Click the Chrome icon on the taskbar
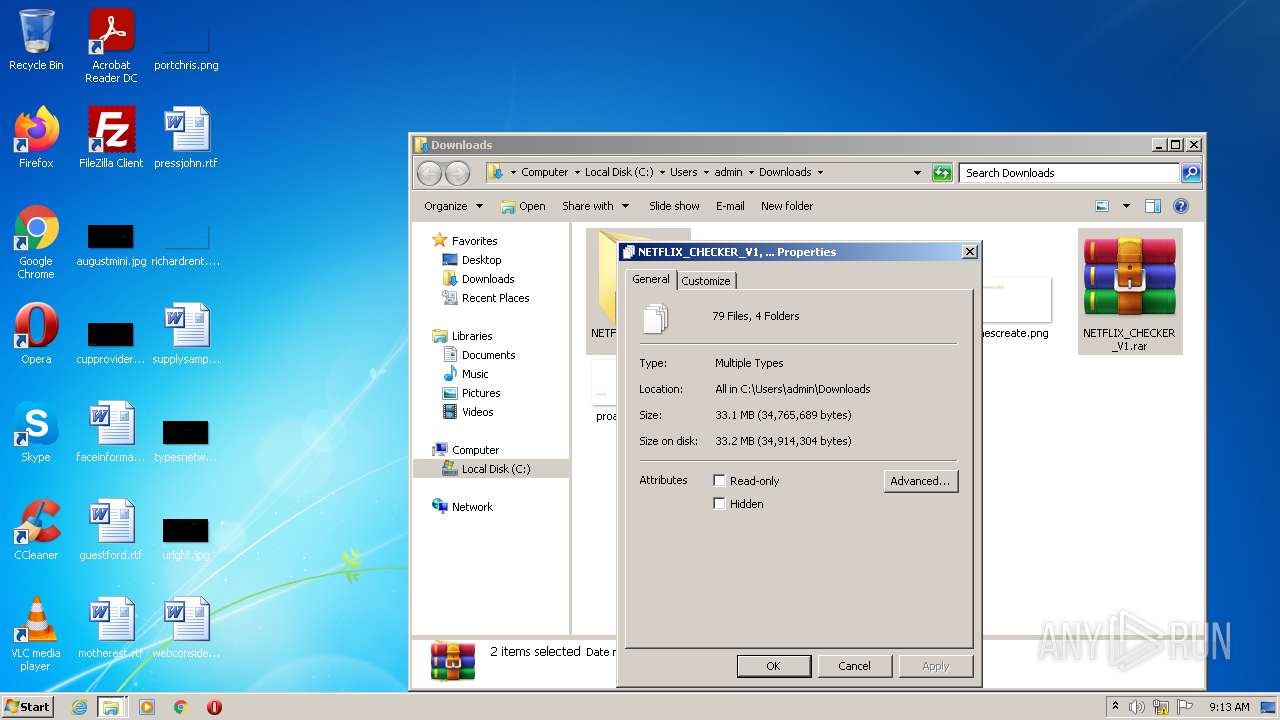1280x720 pixels. click(181, 707)
